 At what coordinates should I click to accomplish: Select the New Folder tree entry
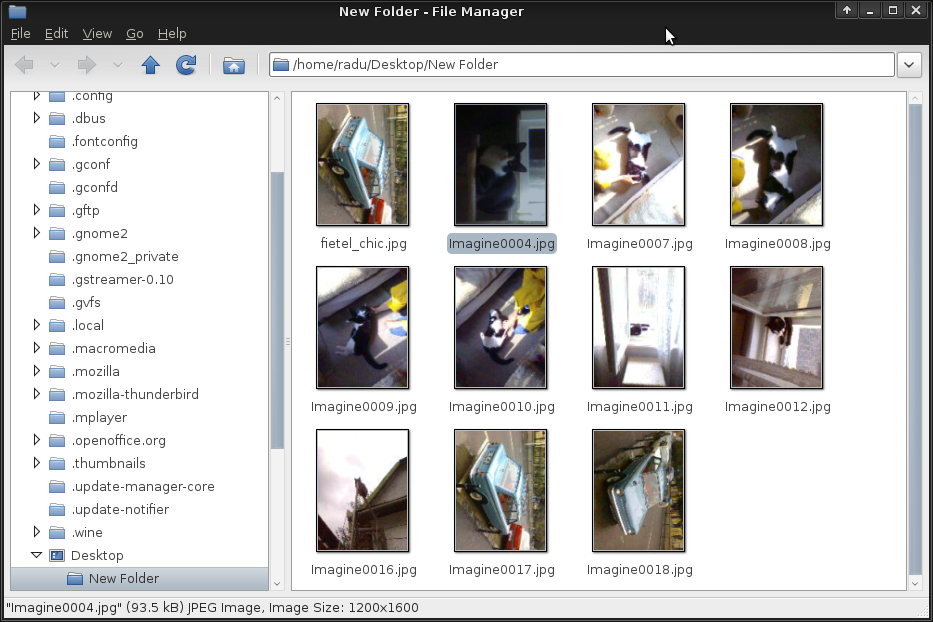(123, 579)
